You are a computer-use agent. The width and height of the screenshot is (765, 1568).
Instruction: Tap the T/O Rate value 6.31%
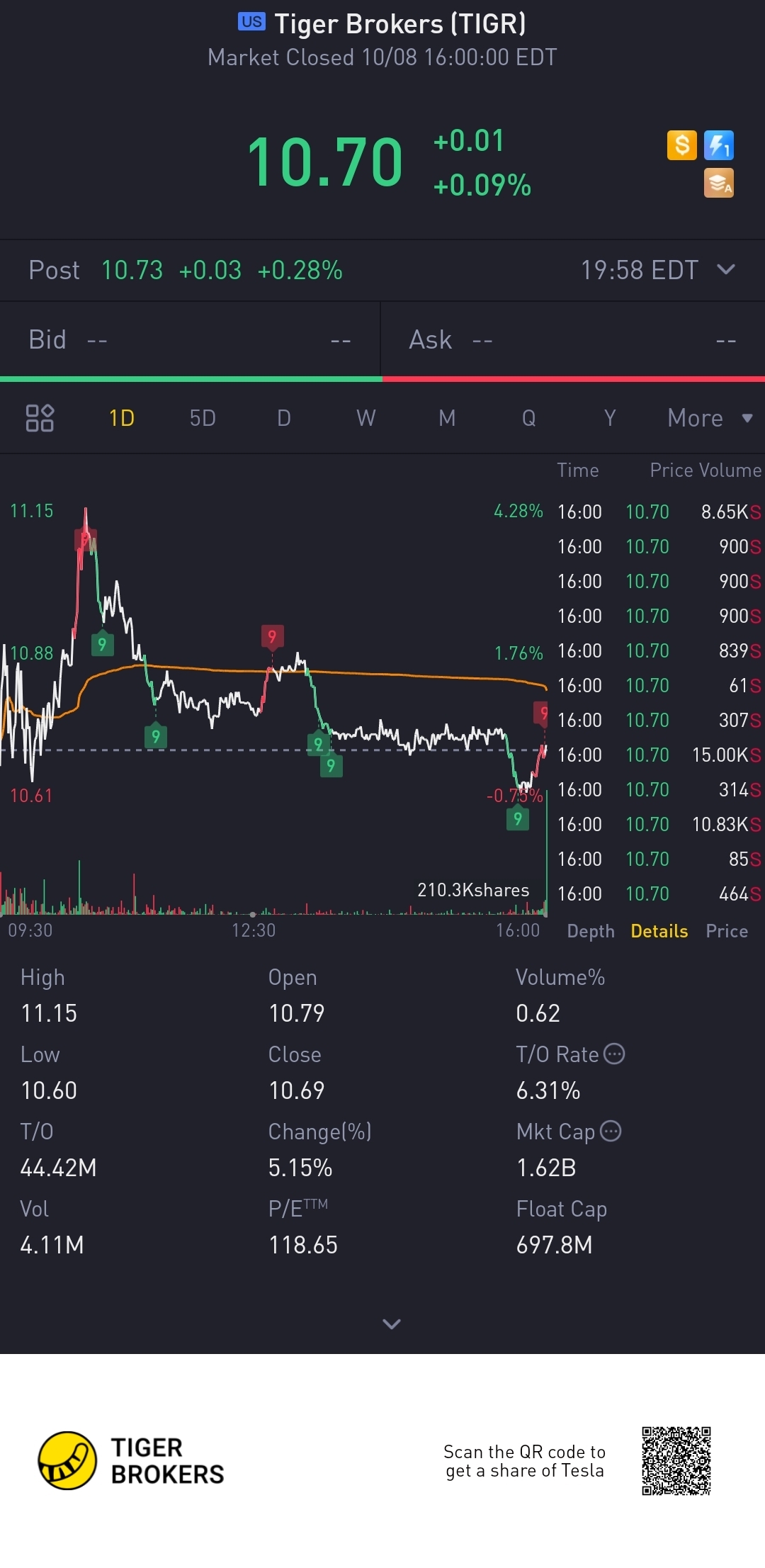click(548, 1090)
